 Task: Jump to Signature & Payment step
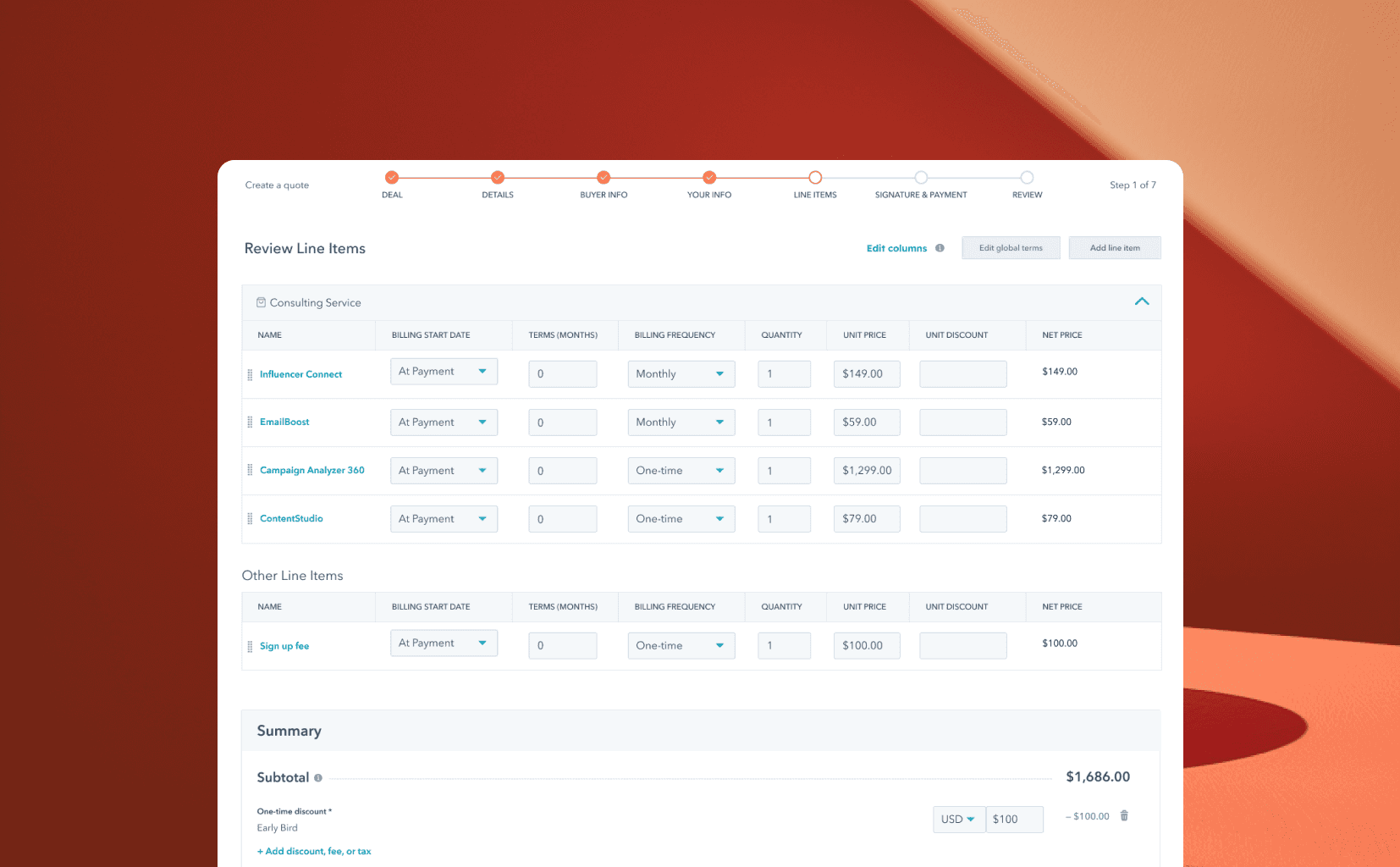click(921, 177)
